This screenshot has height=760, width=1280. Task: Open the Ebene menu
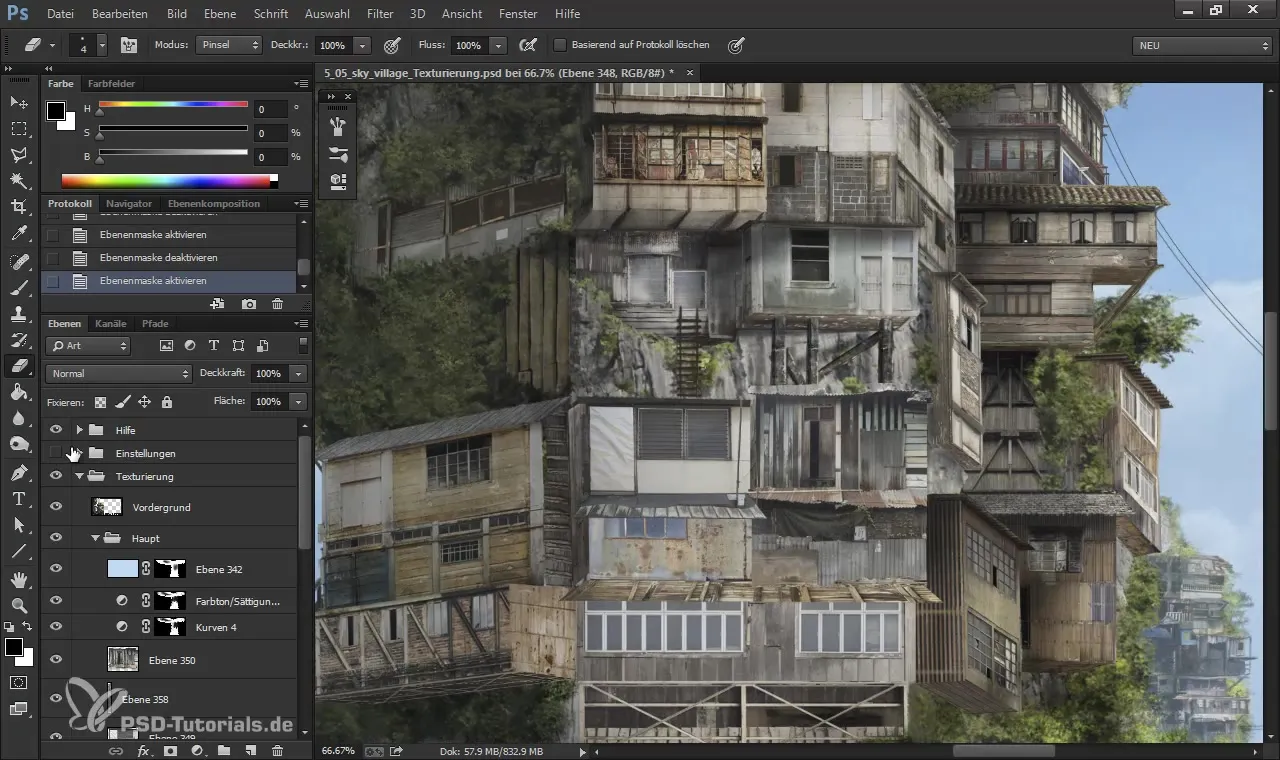click(x=219, y=14)
